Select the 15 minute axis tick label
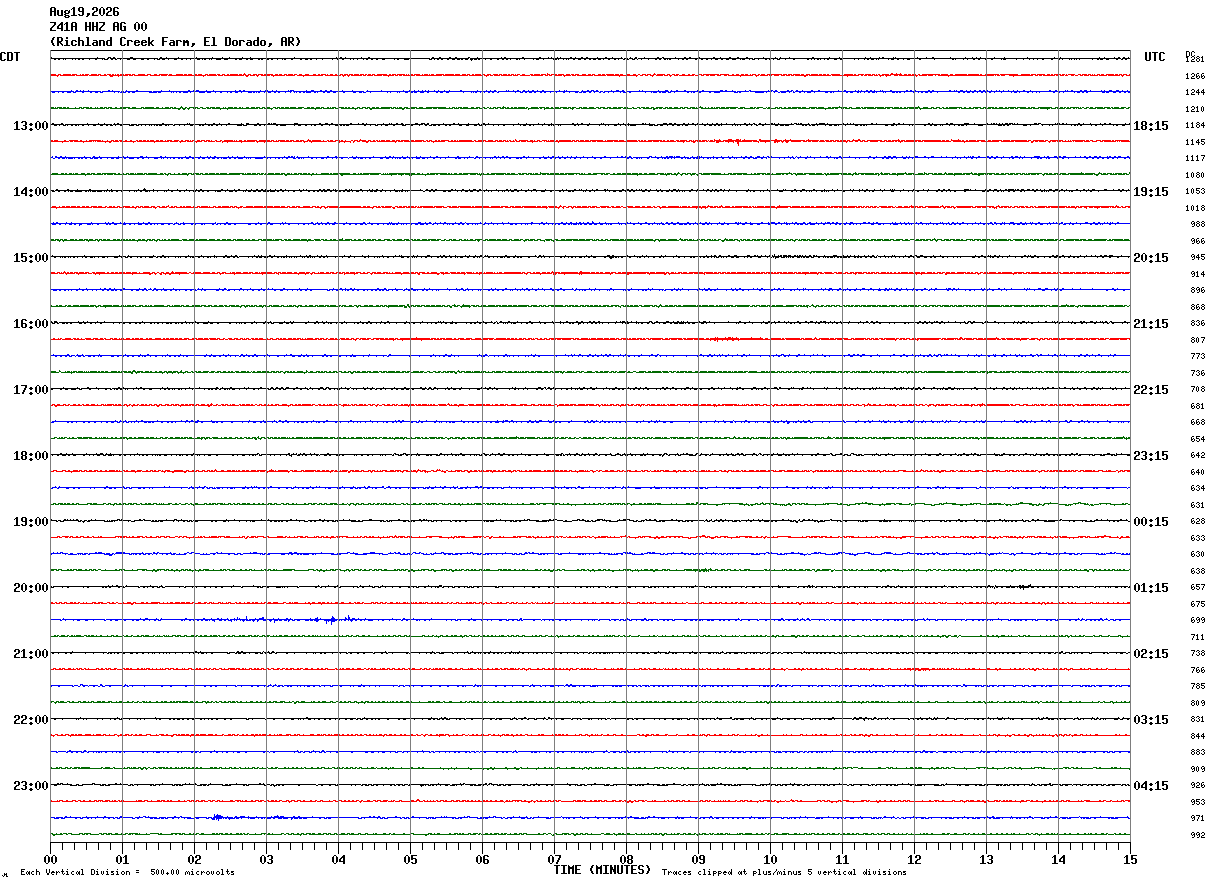1210x886 pixels. tap(1130, 859)
